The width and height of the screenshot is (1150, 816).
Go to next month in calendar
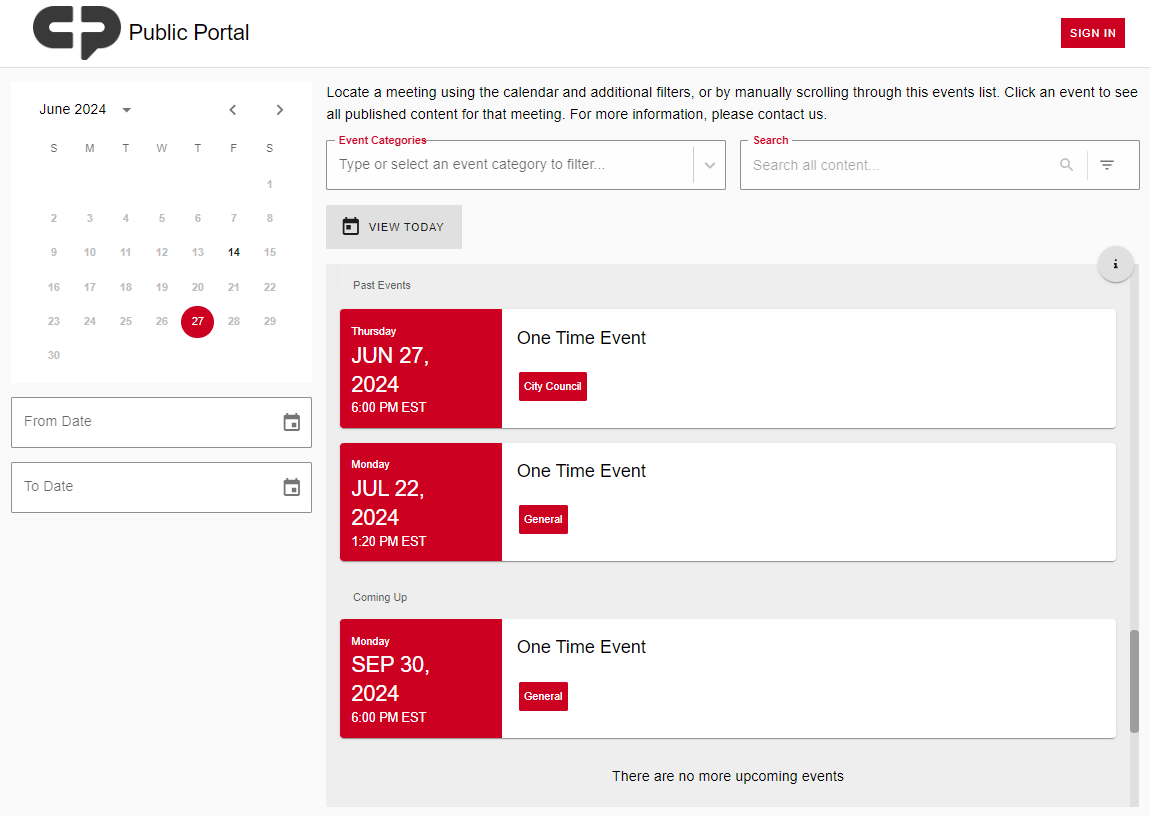tap(279, 110)
